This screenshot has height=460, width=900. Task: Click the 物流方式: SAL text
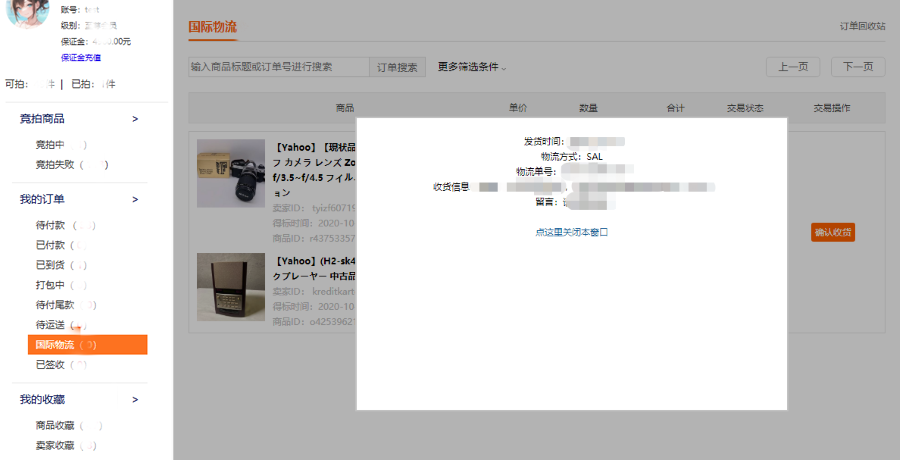pyautogui.click(x=572, y=156)
